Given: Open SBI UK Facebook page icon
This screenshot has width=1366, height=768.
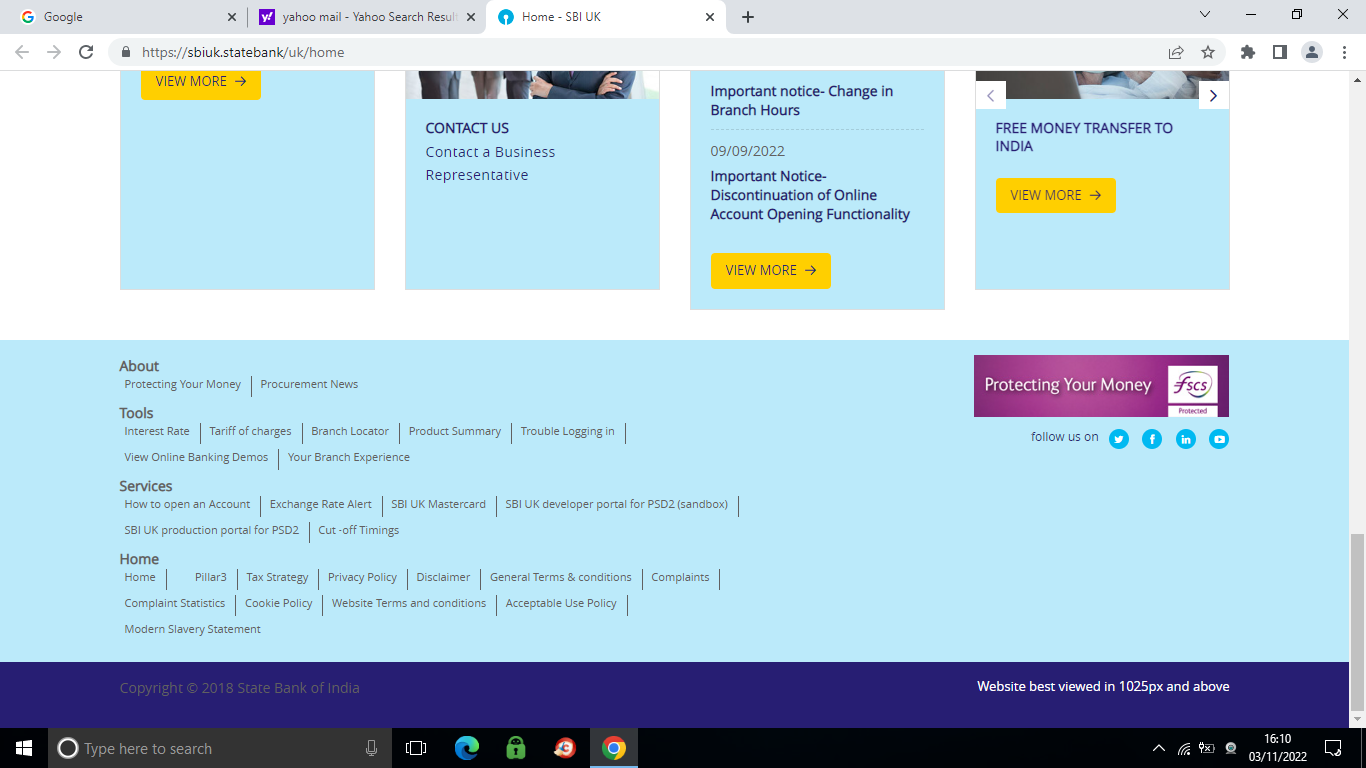Looking at the screenshot, I should coord(1152,439).
